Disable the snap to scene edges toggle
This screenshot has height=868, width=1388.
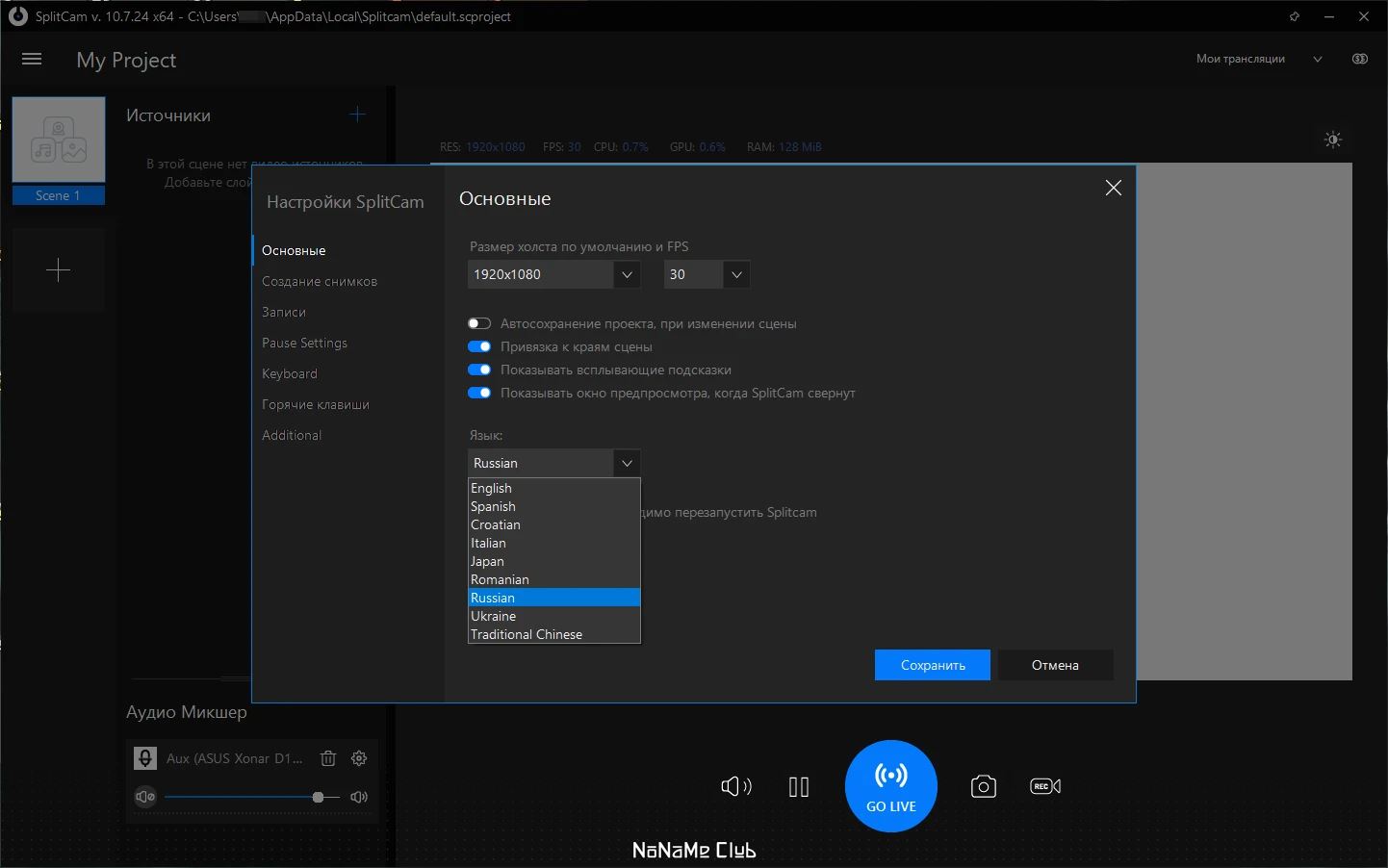tap(479, 346)
